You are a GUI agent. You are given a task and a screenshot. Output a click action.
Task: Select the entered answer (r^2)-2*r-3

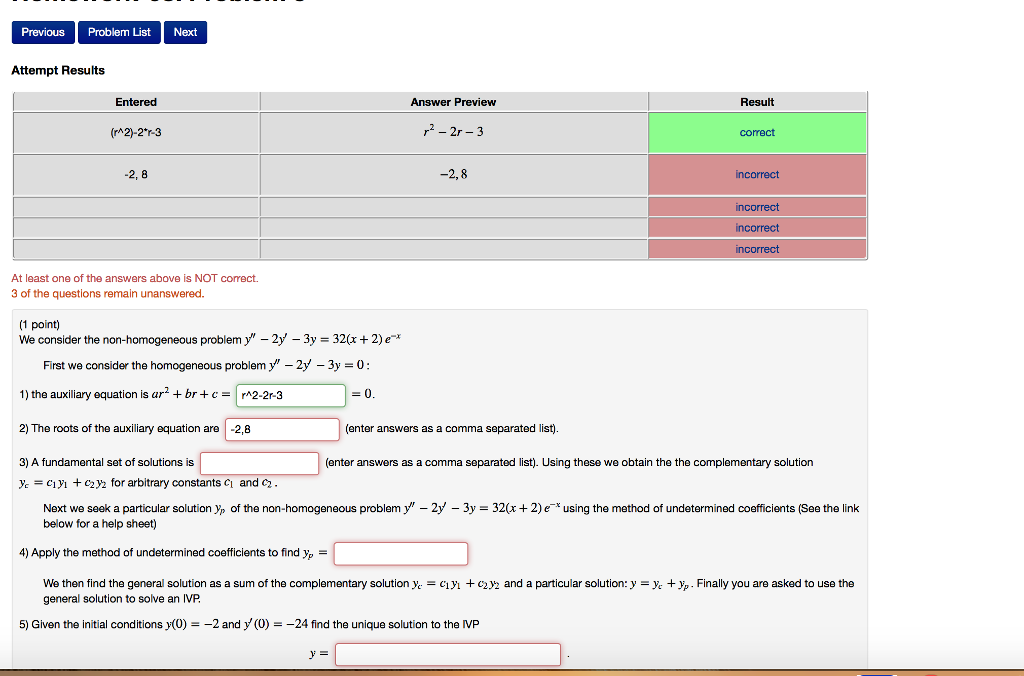pos(136,132)
